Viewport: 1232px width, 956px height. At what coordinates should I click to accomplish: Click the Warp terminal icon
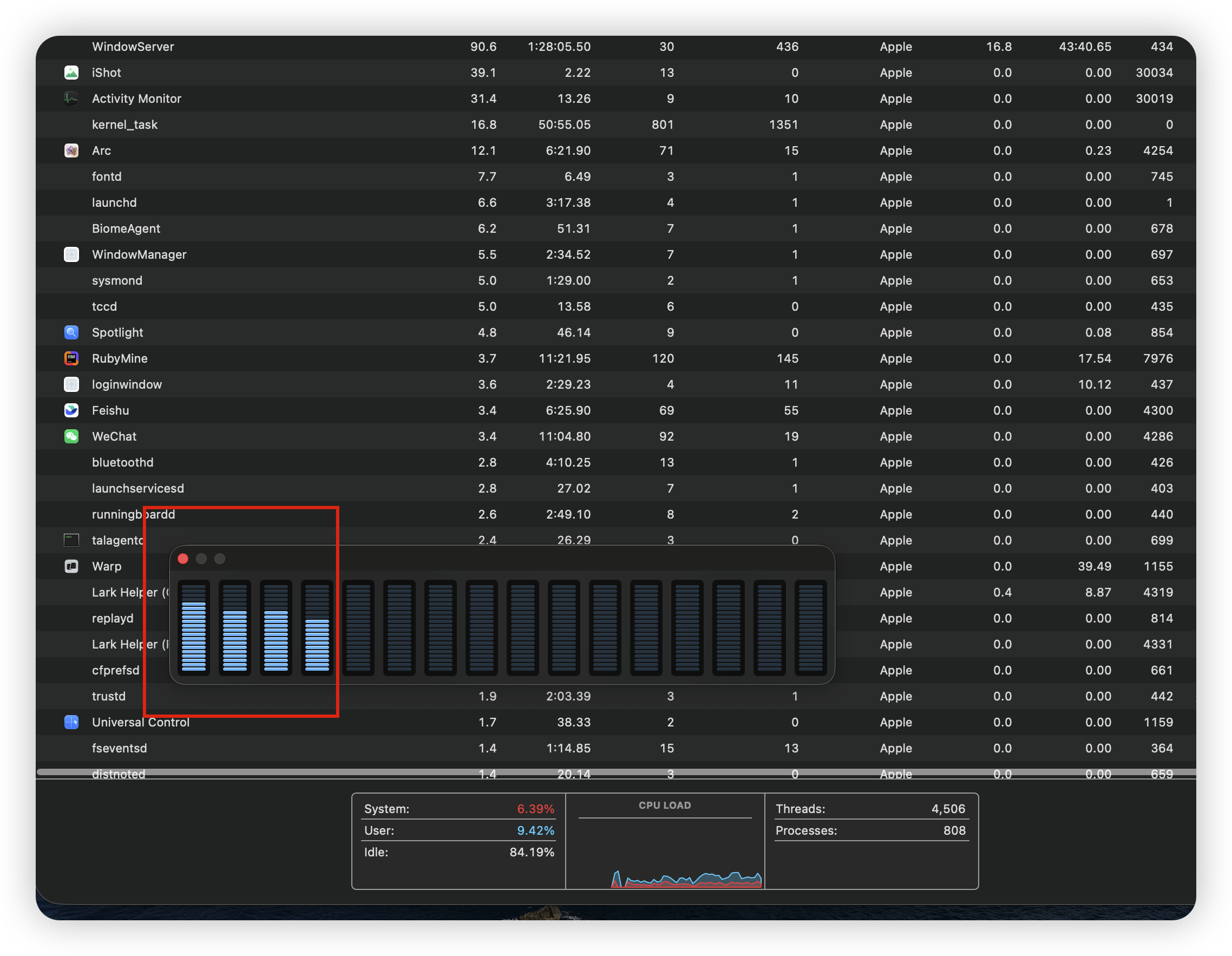point(71,566)
